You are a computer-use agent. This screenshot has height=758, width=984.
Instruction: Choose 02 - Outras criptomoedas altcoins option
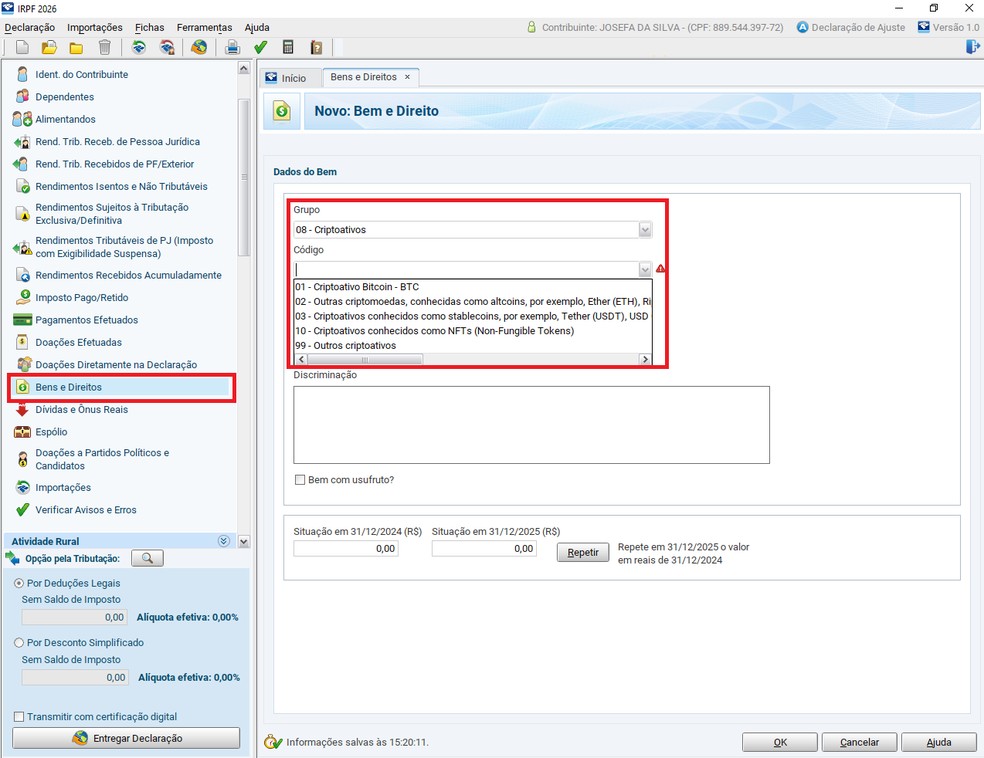pyautogui.click(x=473, y=301)
